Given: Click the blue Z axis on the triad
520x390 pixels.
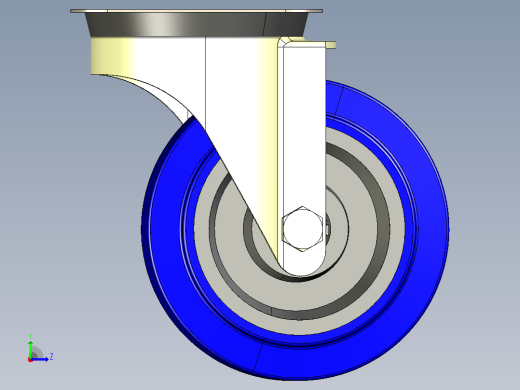Looking at the screenshot, I should (x=40, y=359).
